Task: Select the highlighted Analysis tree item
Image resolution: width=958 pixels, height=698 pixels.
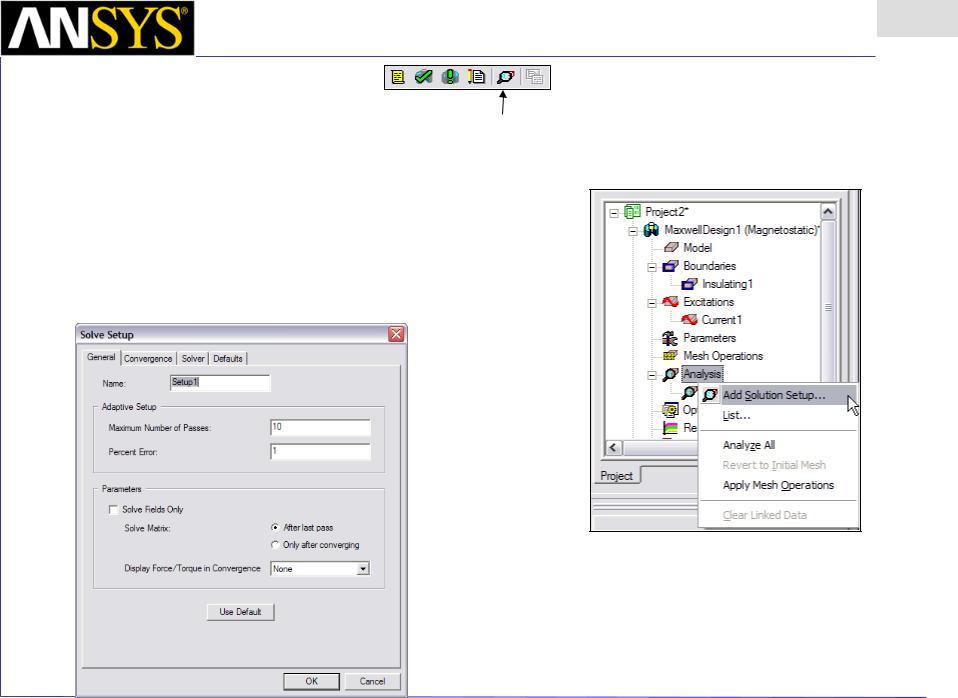Action: (x=702, y=373)
